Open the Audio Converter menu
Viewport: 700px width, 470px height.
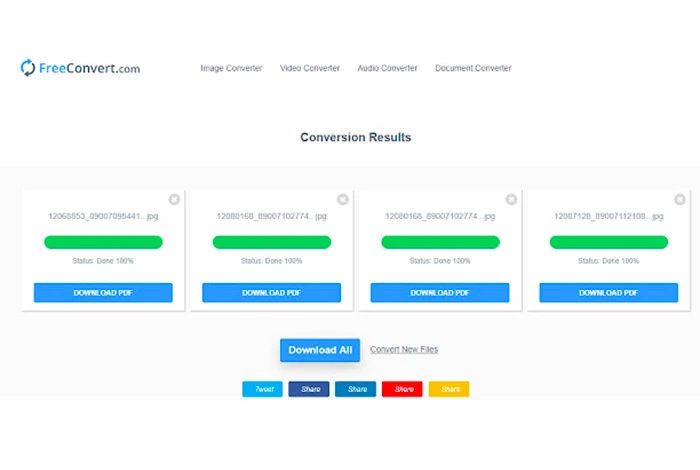[387, 68]
